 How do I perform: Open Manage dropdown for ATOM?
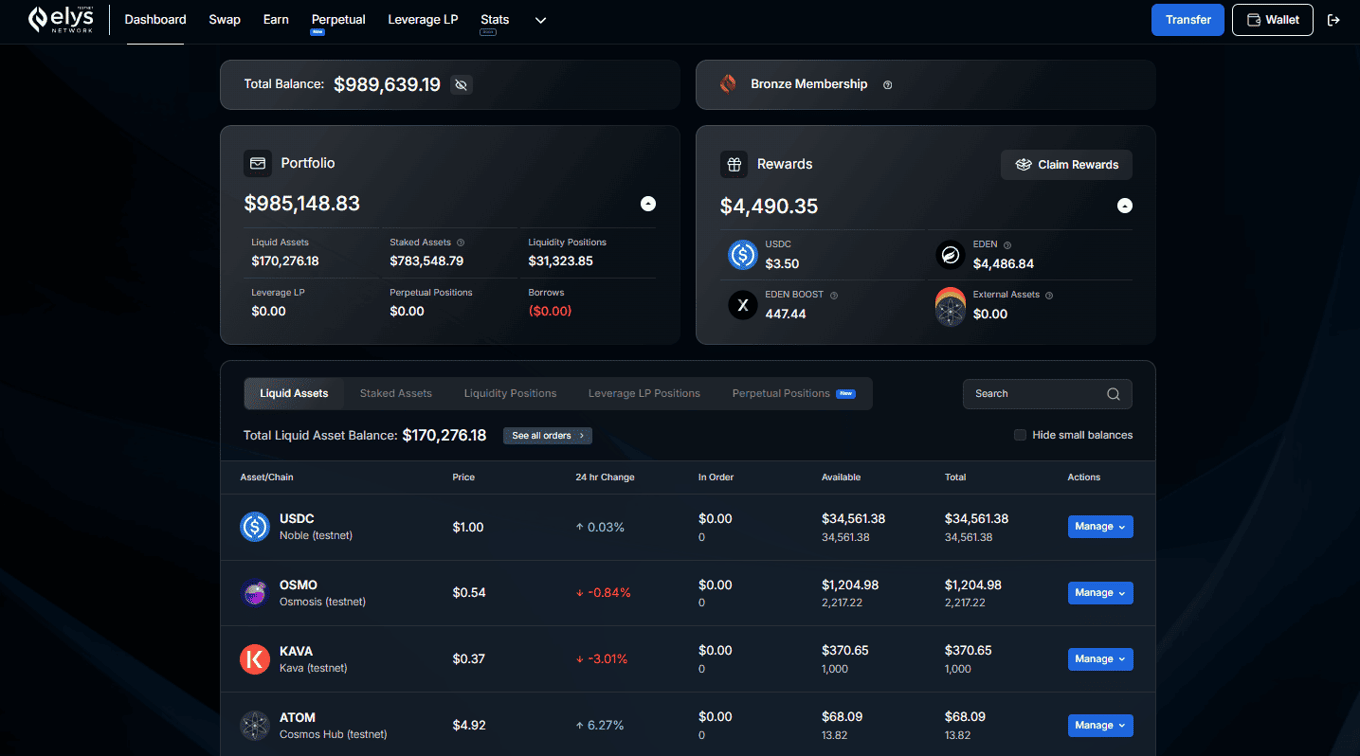(x=1100, y=725)
